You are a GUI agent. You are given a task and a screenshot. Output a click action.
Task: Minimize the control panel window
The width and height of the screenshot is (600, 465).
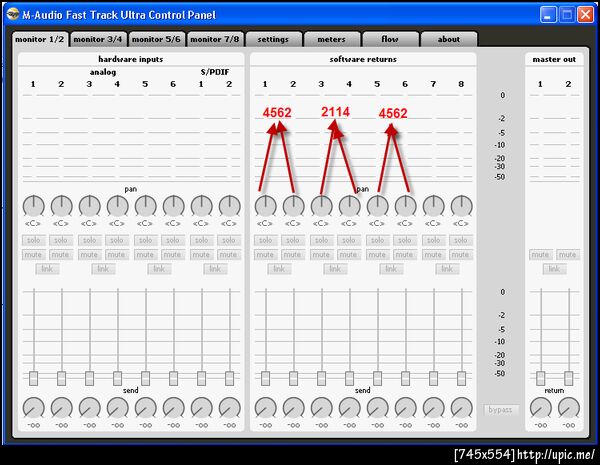pyautogui.click(x=548, y=15)
